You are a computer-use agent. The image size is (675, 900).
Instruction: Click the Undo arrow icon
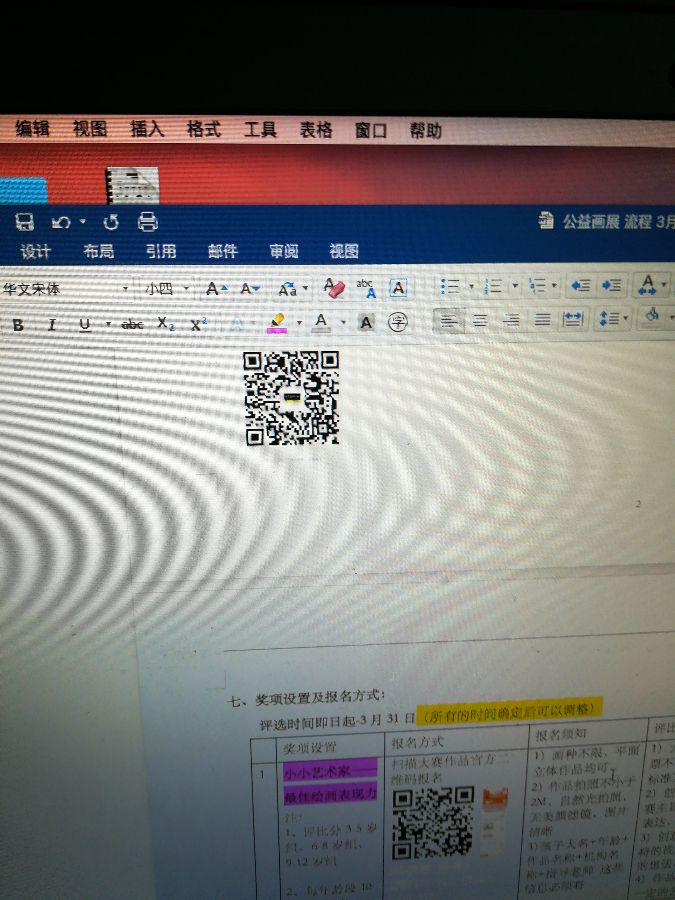(x=62, y=222)
